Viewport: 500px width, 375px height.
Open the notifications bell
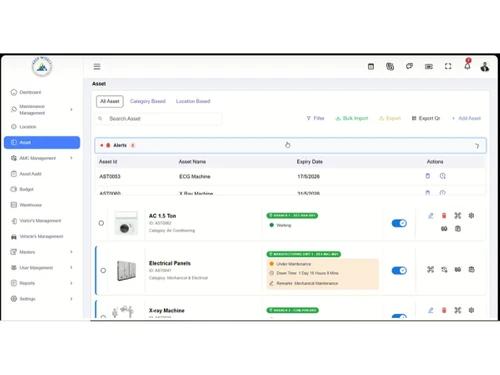[467, 65]
